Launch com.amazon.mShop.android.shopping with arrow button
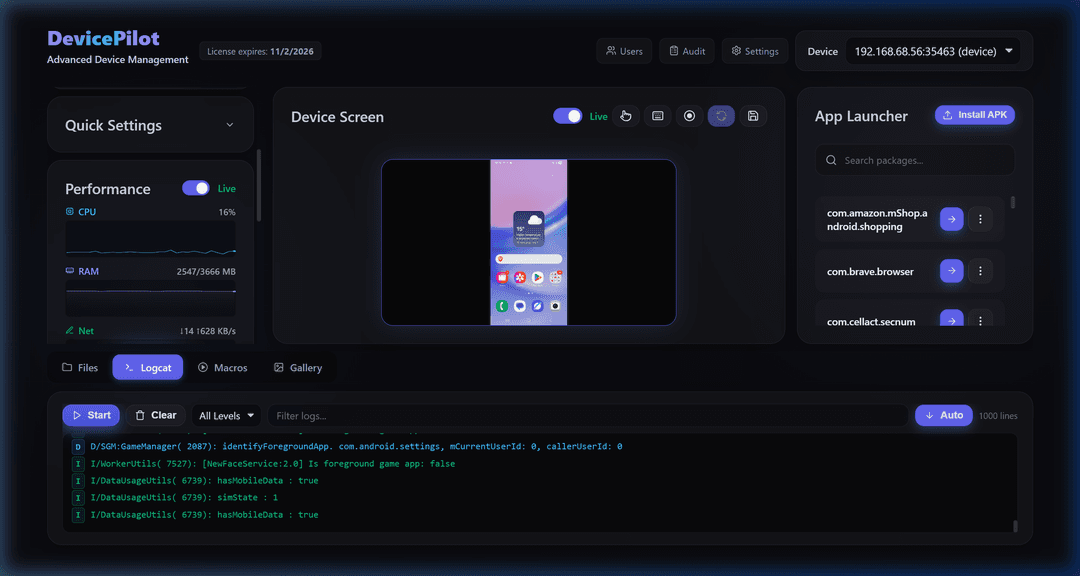The image size is (1080, 576). pos(951,219)
